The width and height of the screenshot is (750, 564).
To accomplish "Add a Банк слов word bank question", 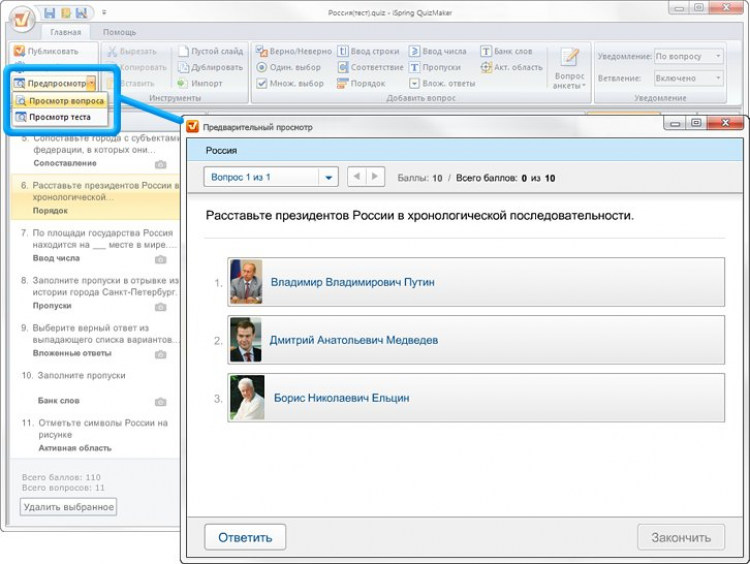I will [507, 51].
